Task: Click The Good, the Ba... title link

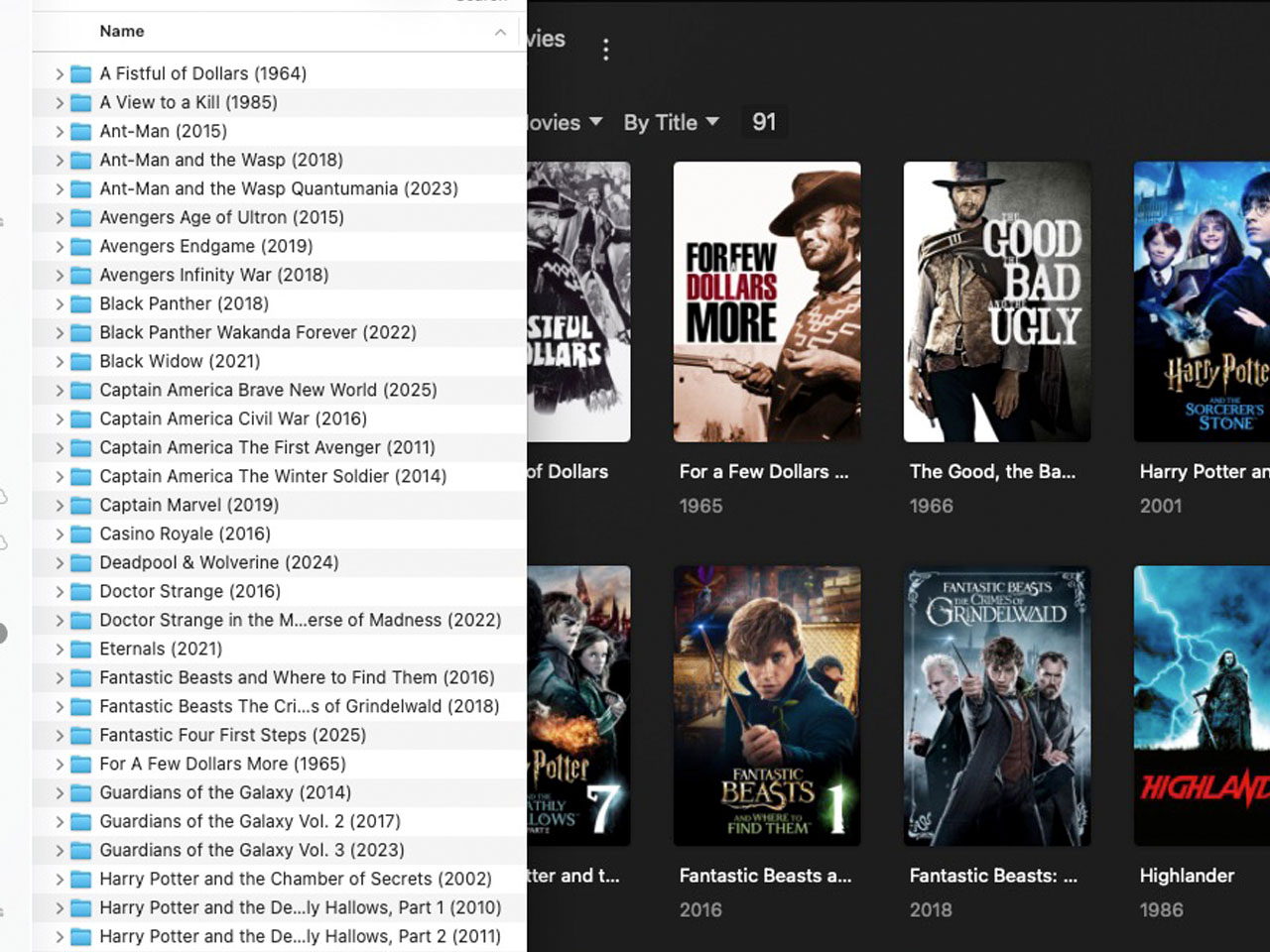Action: 992,472
